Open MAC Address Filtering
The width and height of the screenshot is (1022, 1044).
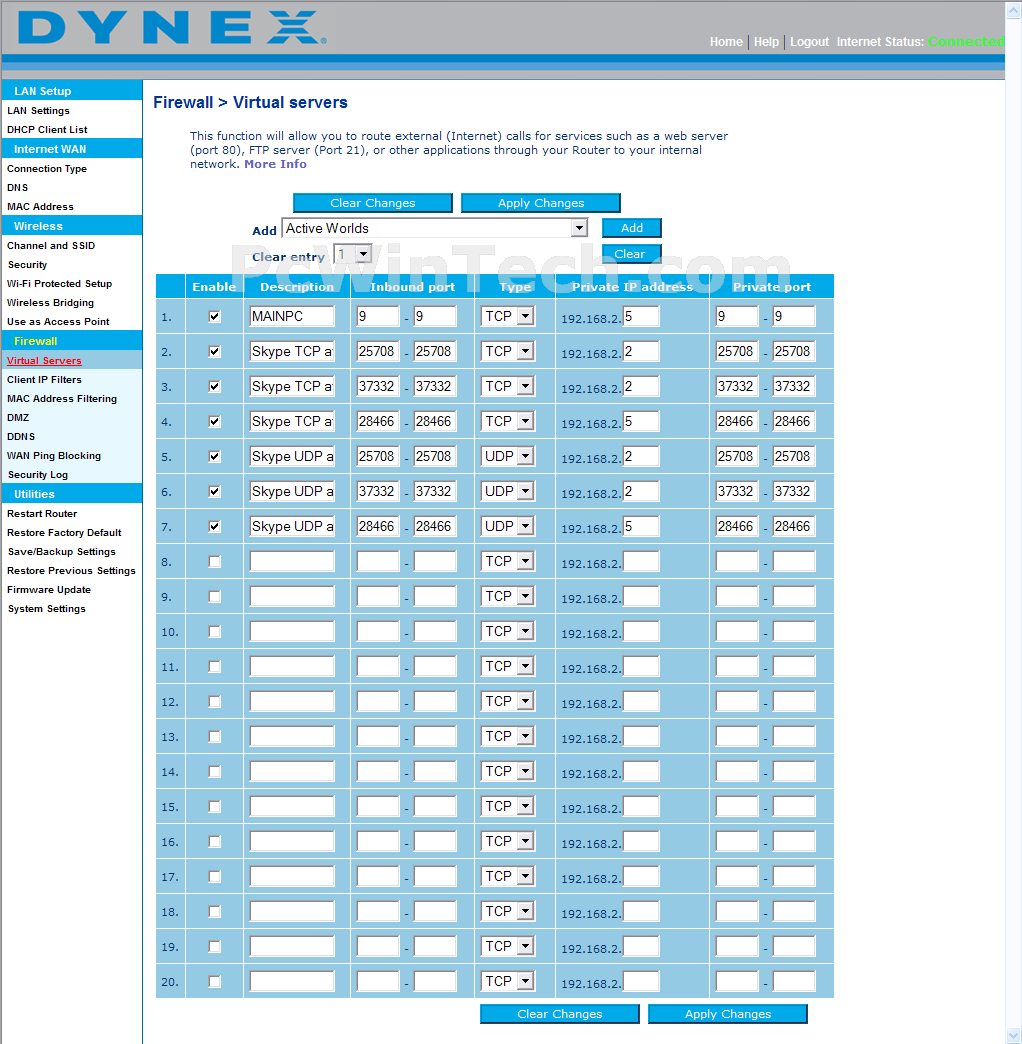[x=62, y=399]
